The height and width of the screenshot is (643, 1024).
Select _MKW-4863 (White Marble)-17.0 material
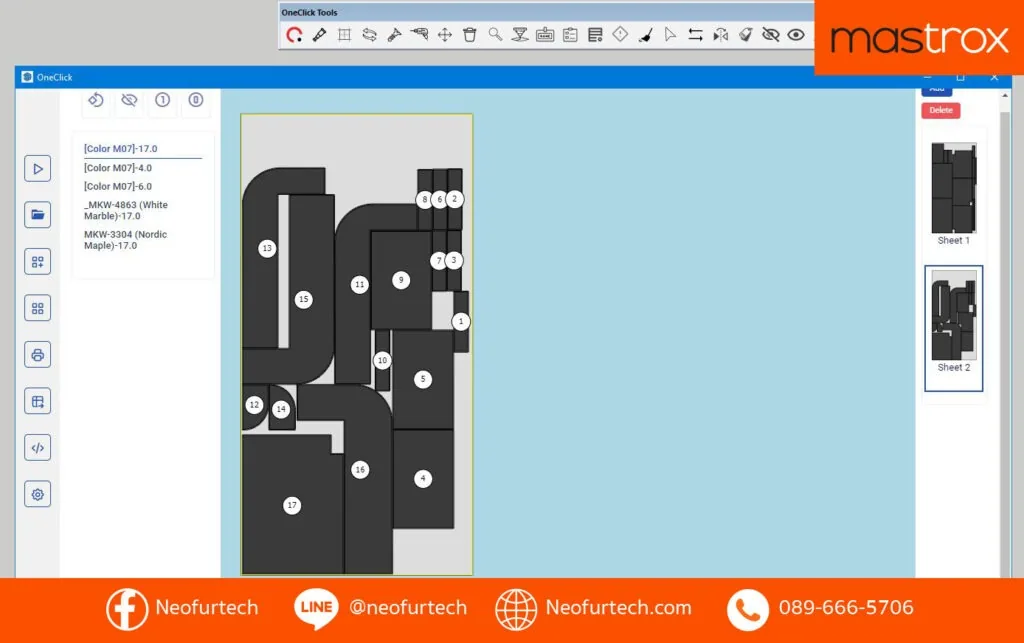click(x=126, y=210)
